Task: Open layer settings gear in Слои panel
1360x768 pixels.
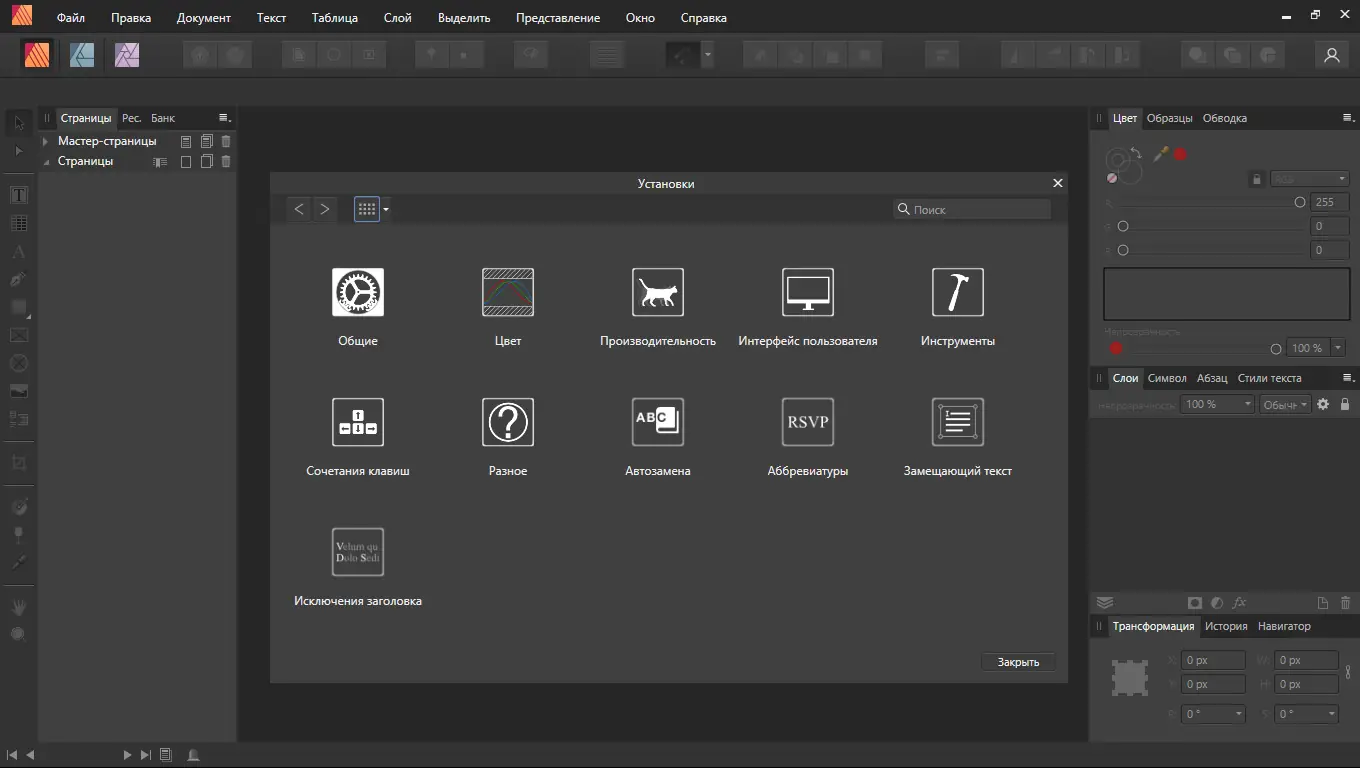Action: (1323, 404)
